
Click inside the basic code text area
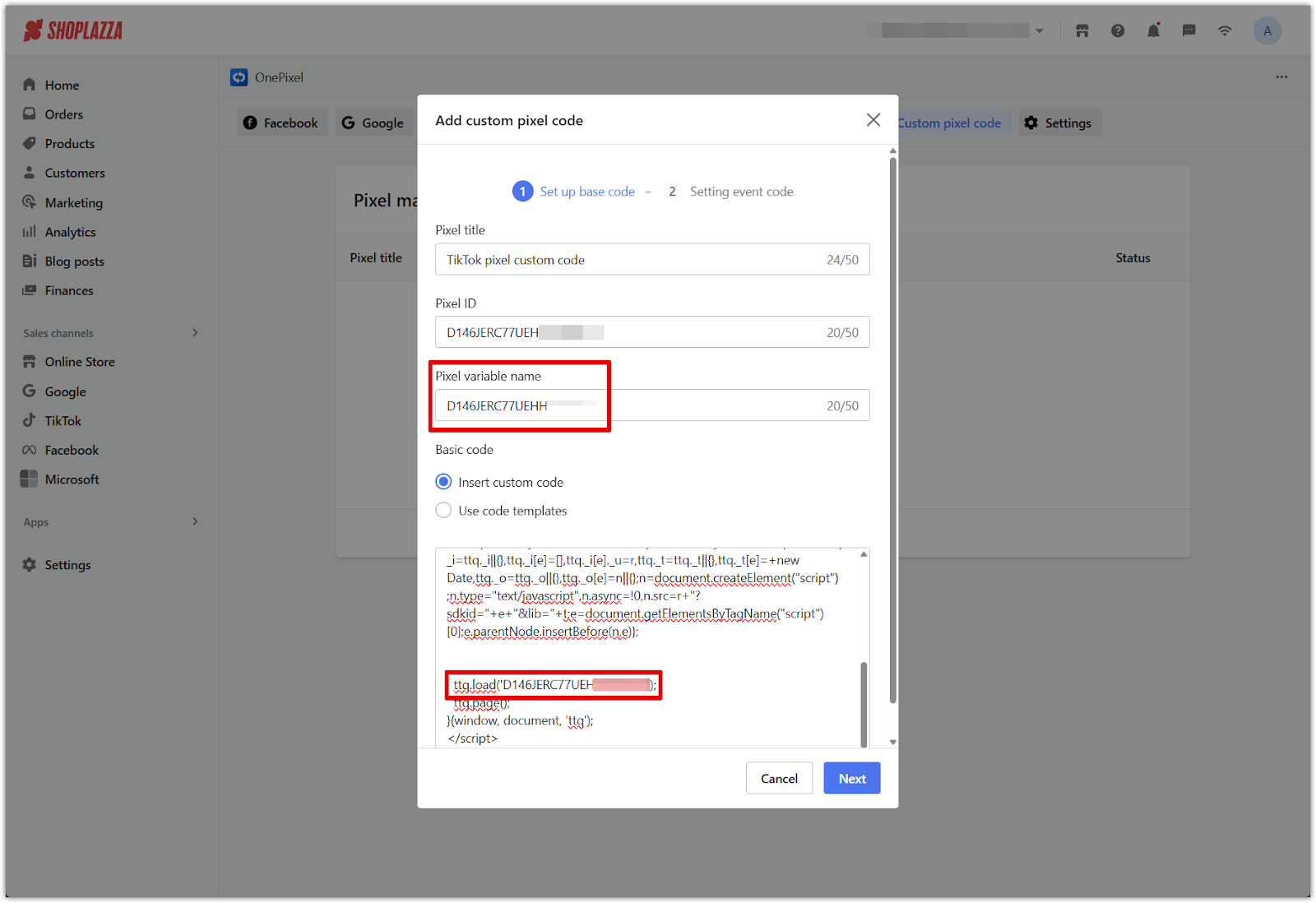coord(646,647)
